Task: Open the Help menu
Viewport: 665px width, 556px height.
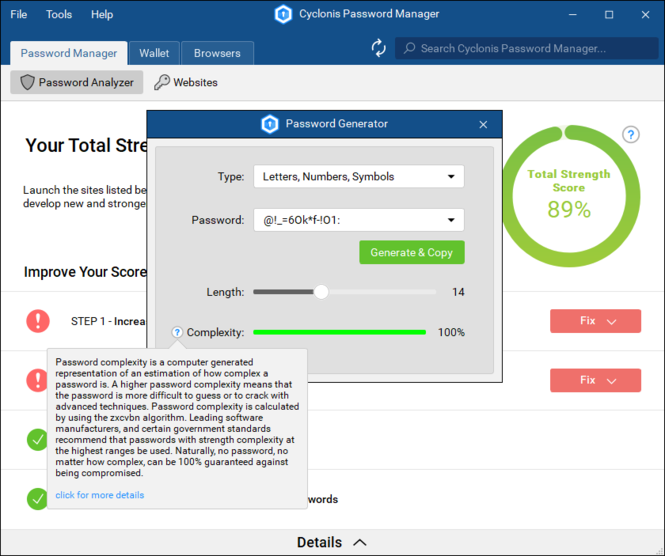Action: point(102,14)
